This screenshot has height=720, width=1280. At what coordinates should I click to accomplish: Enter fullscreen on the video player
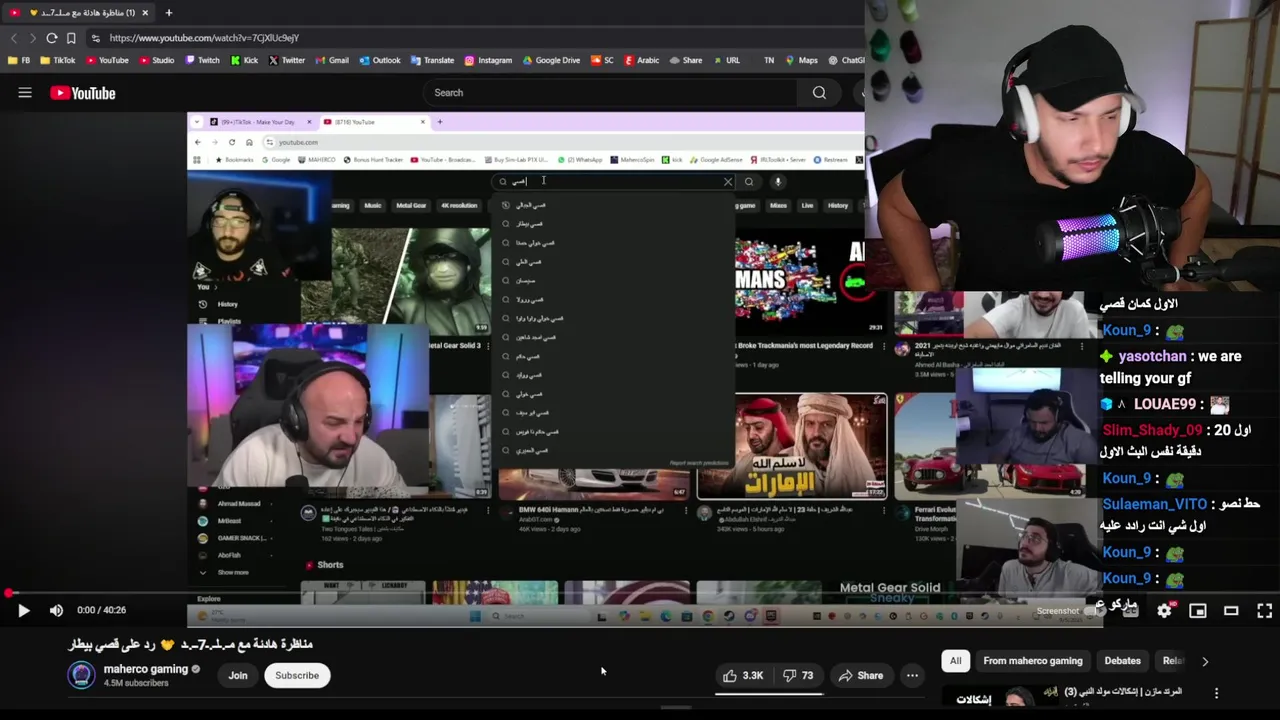pyautogui.click(x=1264, y=610)
